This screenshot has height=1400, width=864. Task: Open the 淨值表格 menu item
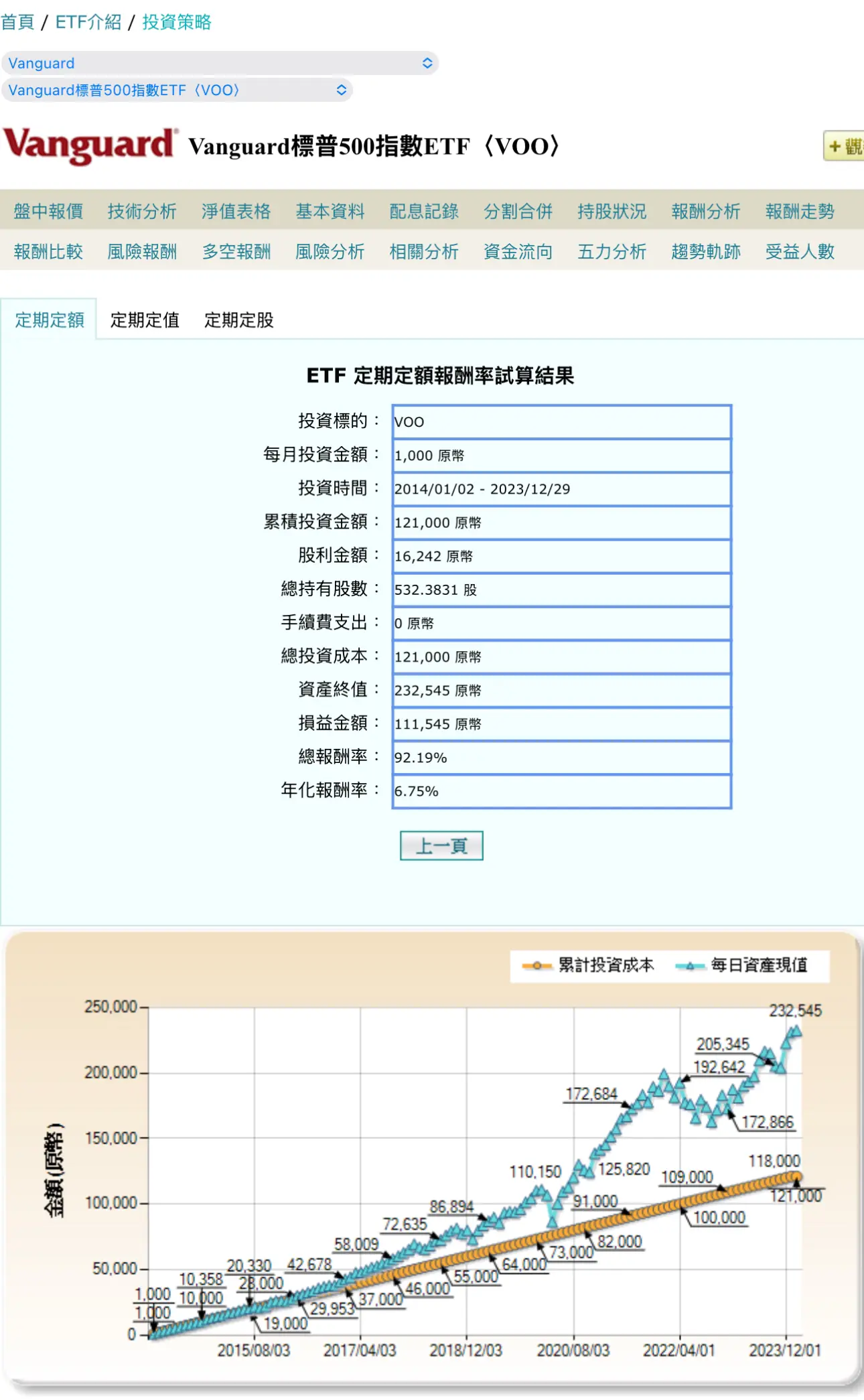coord(236,212)
